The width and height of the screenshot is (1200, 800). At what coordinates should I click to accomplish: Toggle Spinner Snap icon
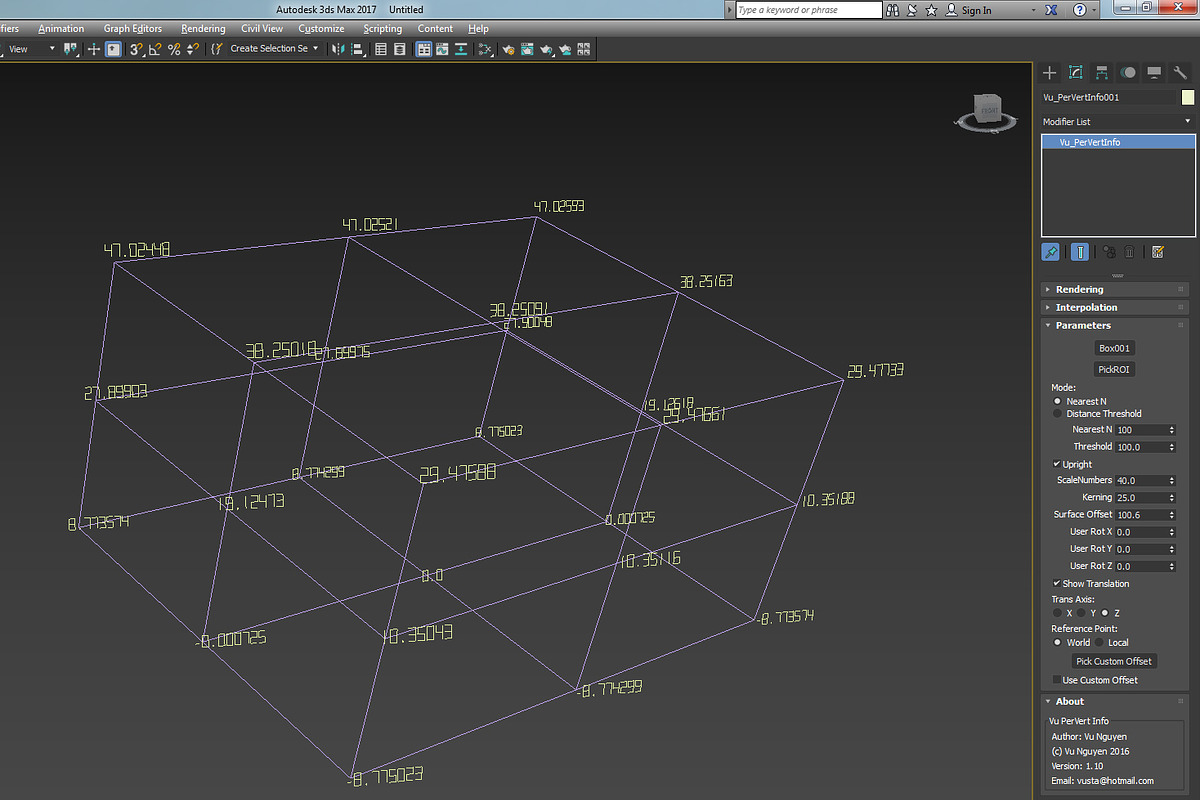coord(193,48)
